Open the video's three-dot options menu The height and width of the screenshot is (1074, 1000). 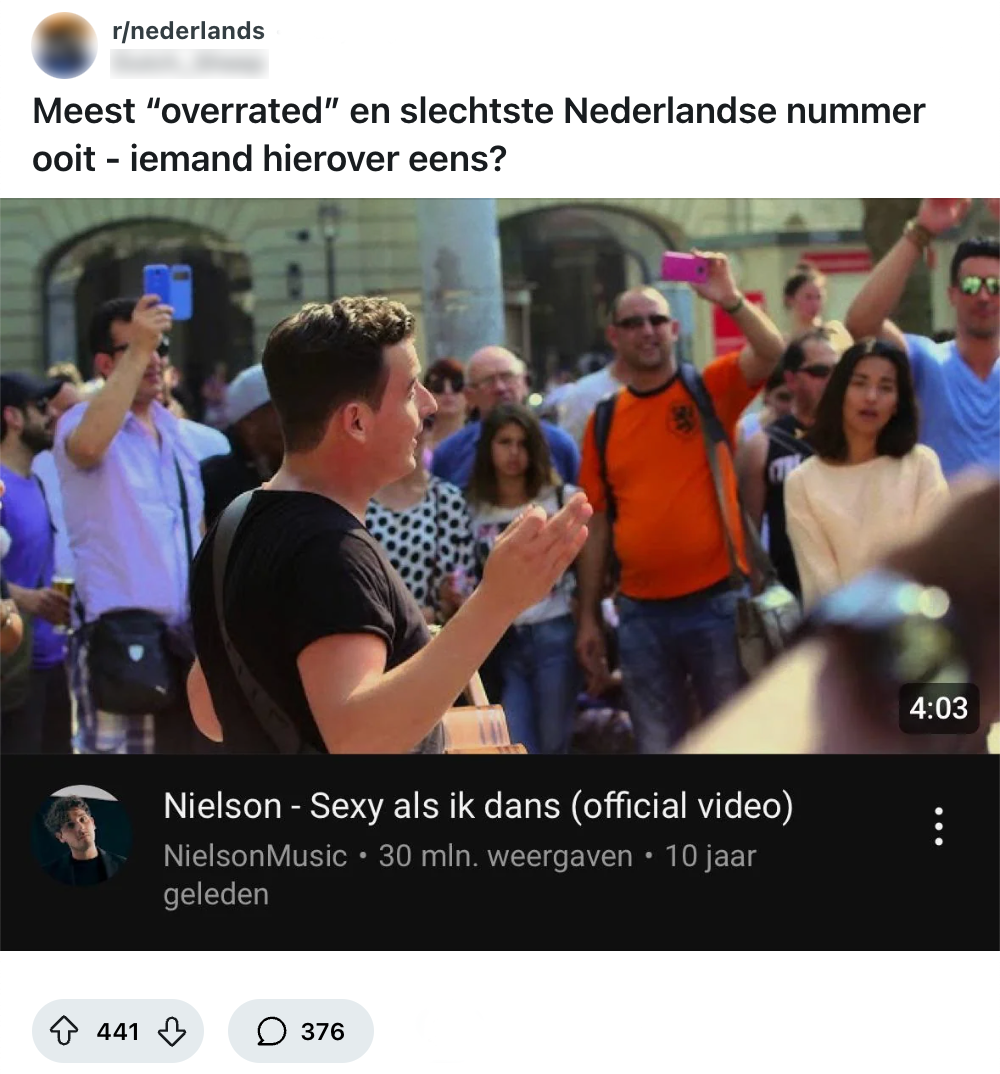938,826
